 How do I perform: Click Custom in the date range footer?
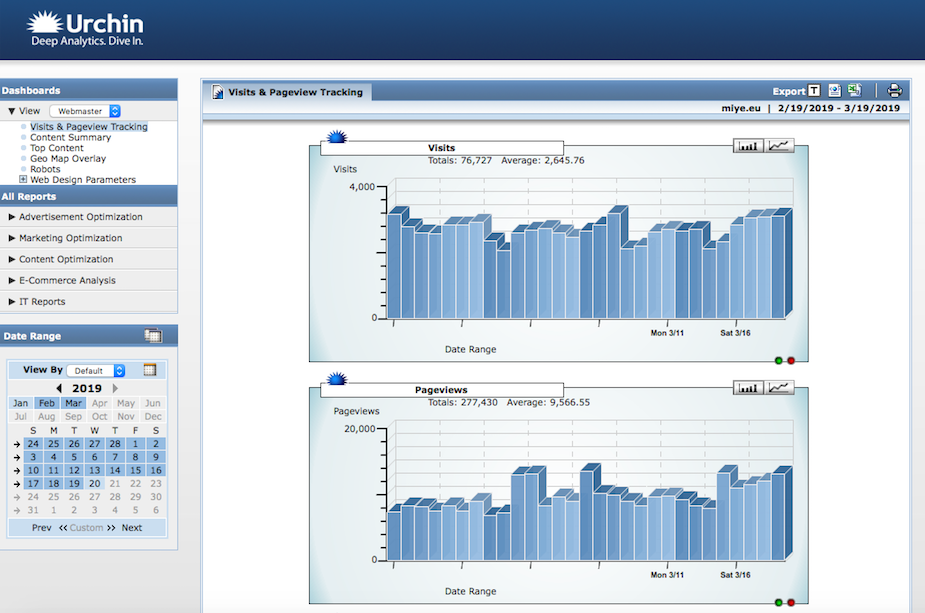click(86, 528)
